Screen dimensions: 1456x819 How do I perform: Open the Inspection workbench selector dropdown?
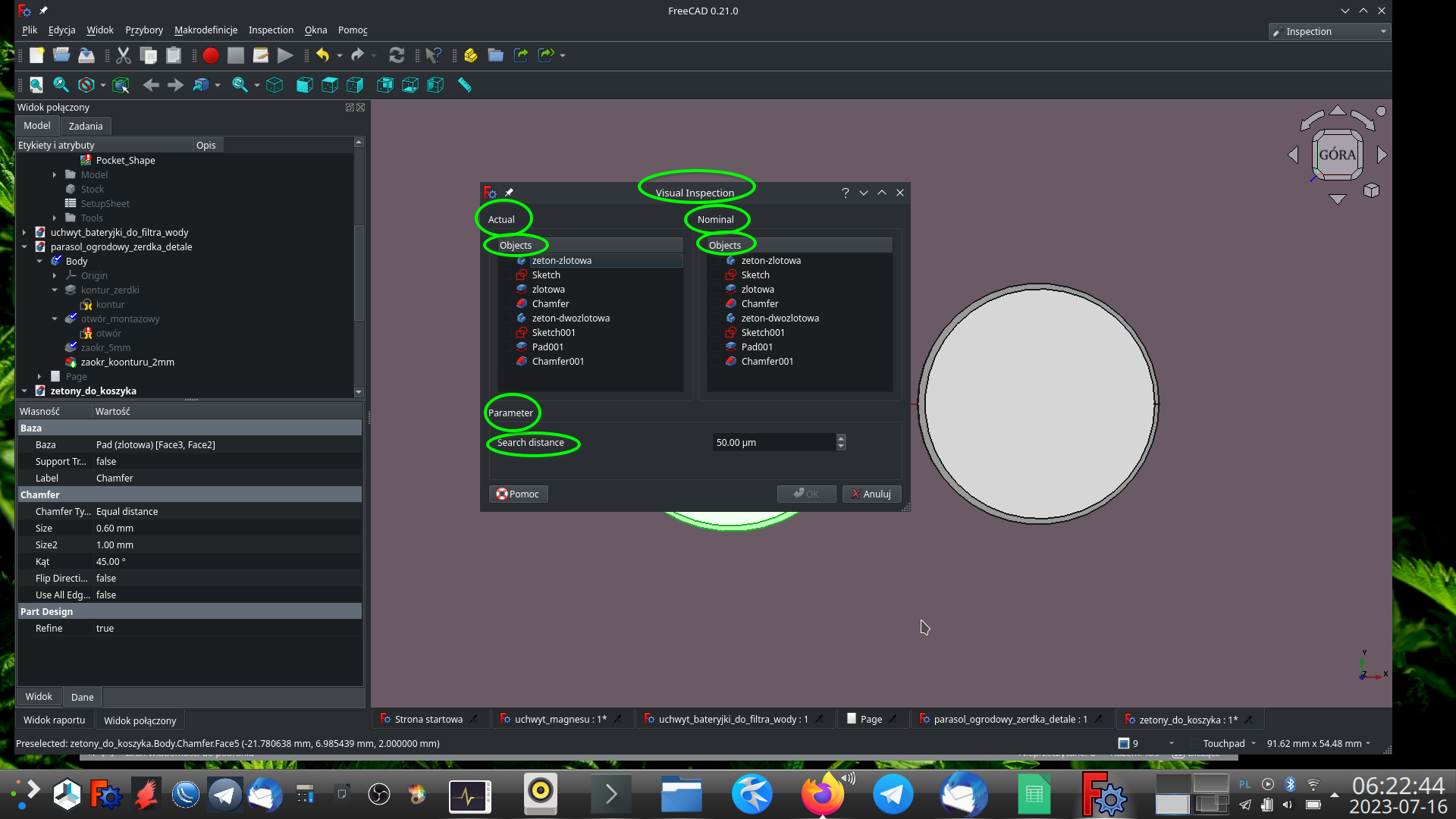[1382, 31]
